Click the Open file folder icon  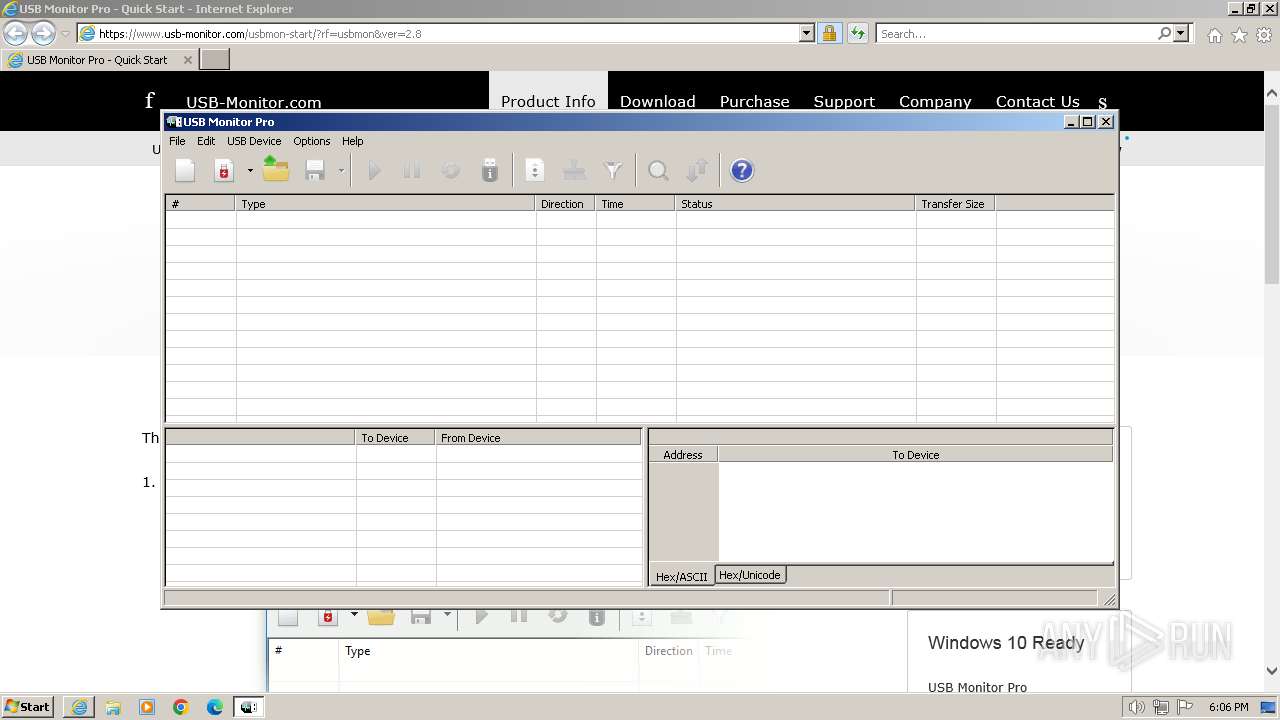coord(276,171)
